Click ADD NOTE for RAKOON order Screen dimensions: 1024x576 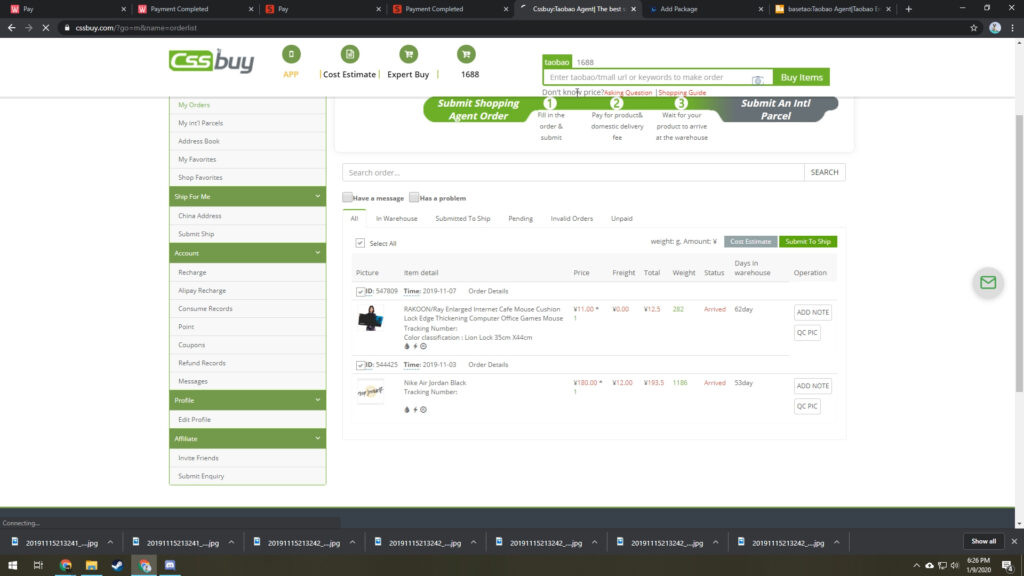[x=812, y=312]
